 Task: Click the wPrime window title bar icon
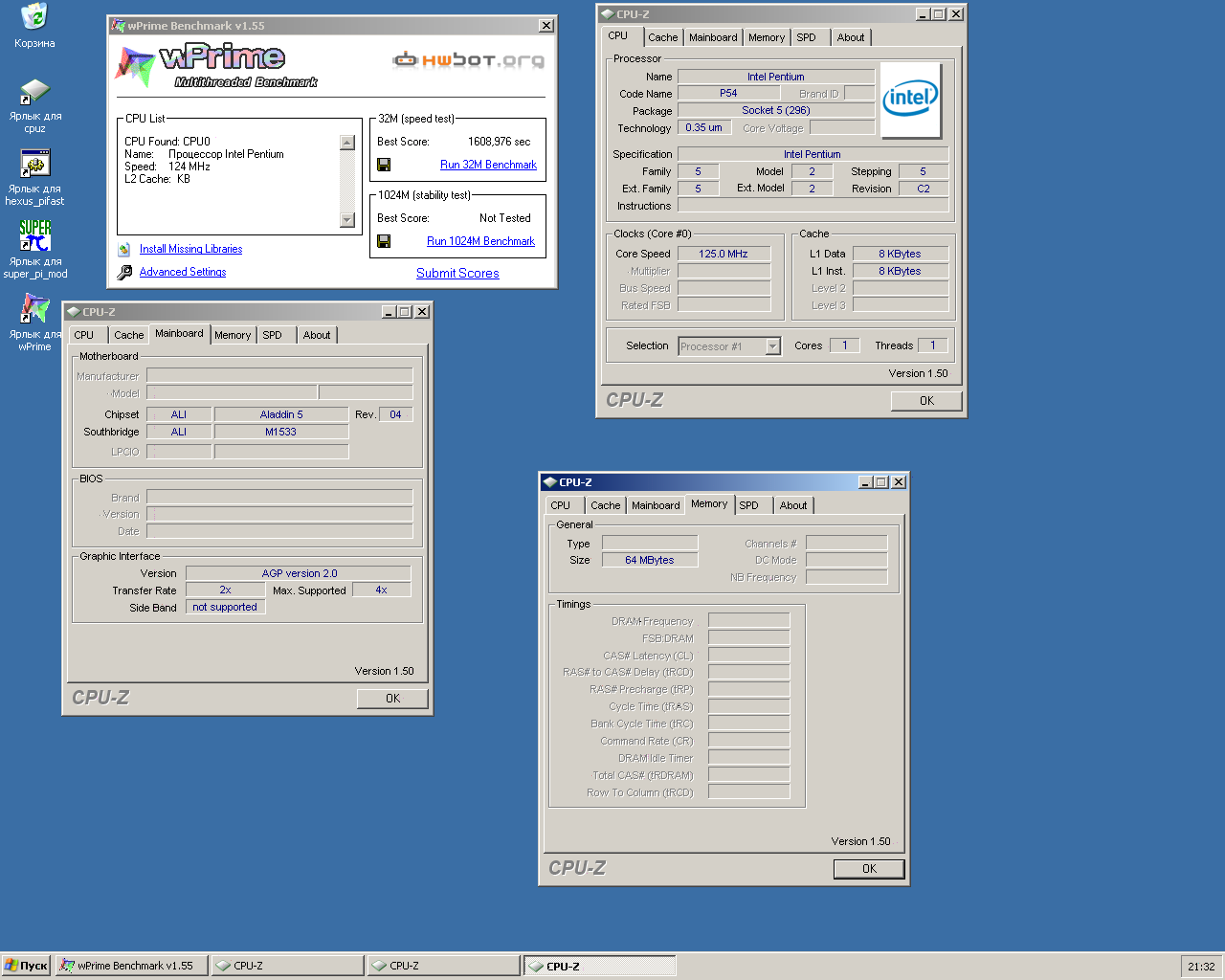pos(118,26)
